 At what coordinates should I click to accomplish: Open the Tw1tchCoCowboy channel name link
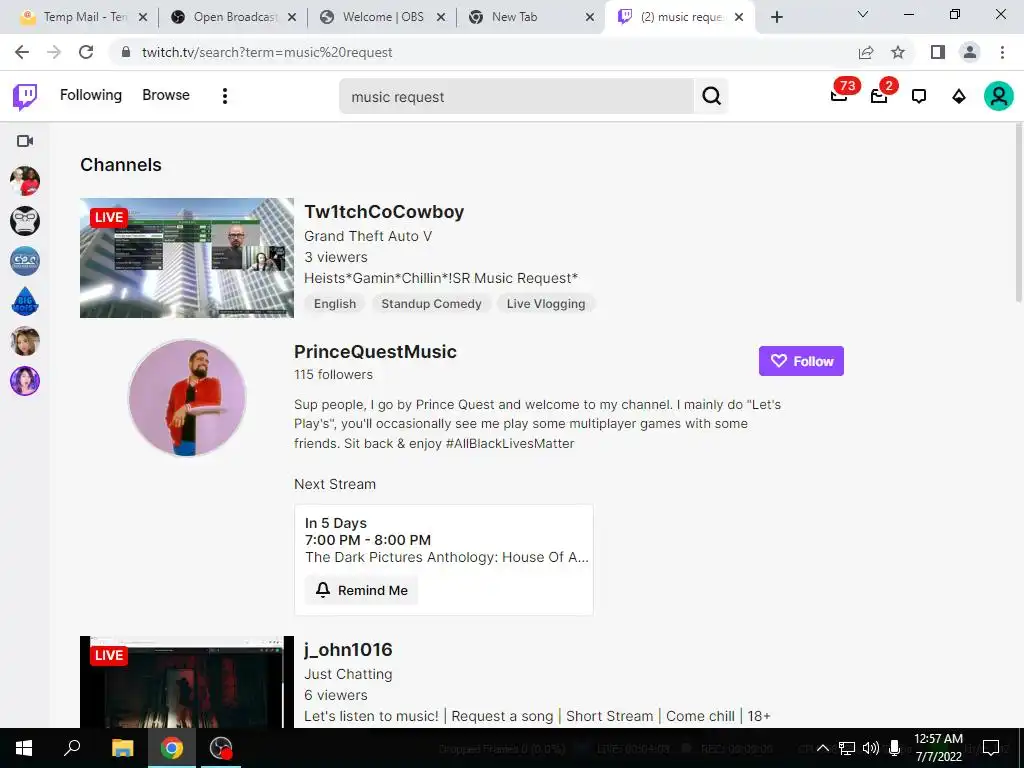(384, 212)
